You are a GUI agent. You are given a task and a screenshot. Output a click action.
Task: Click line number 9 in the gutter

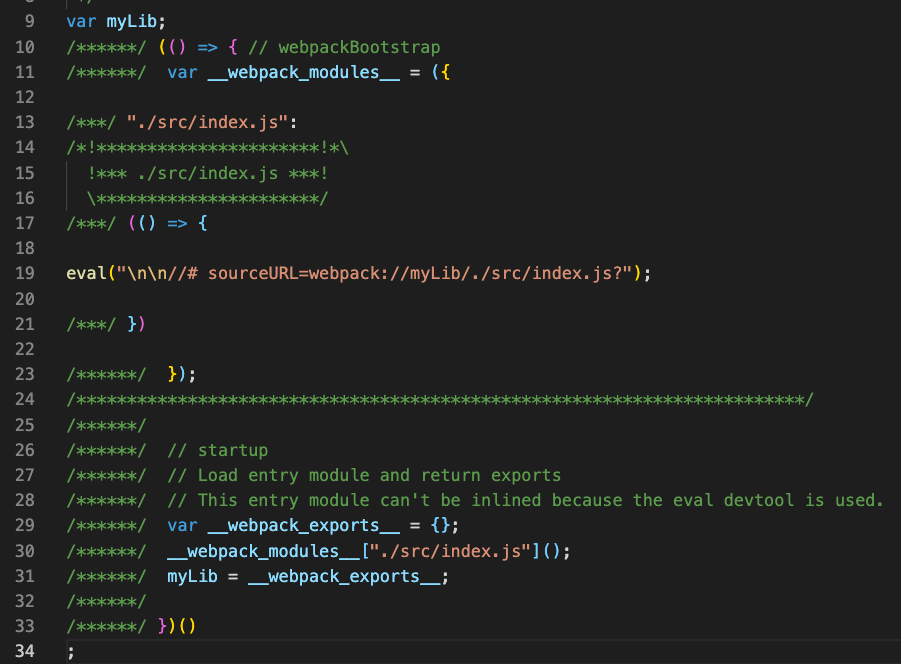pyautogui.click(x=28, y=21)
